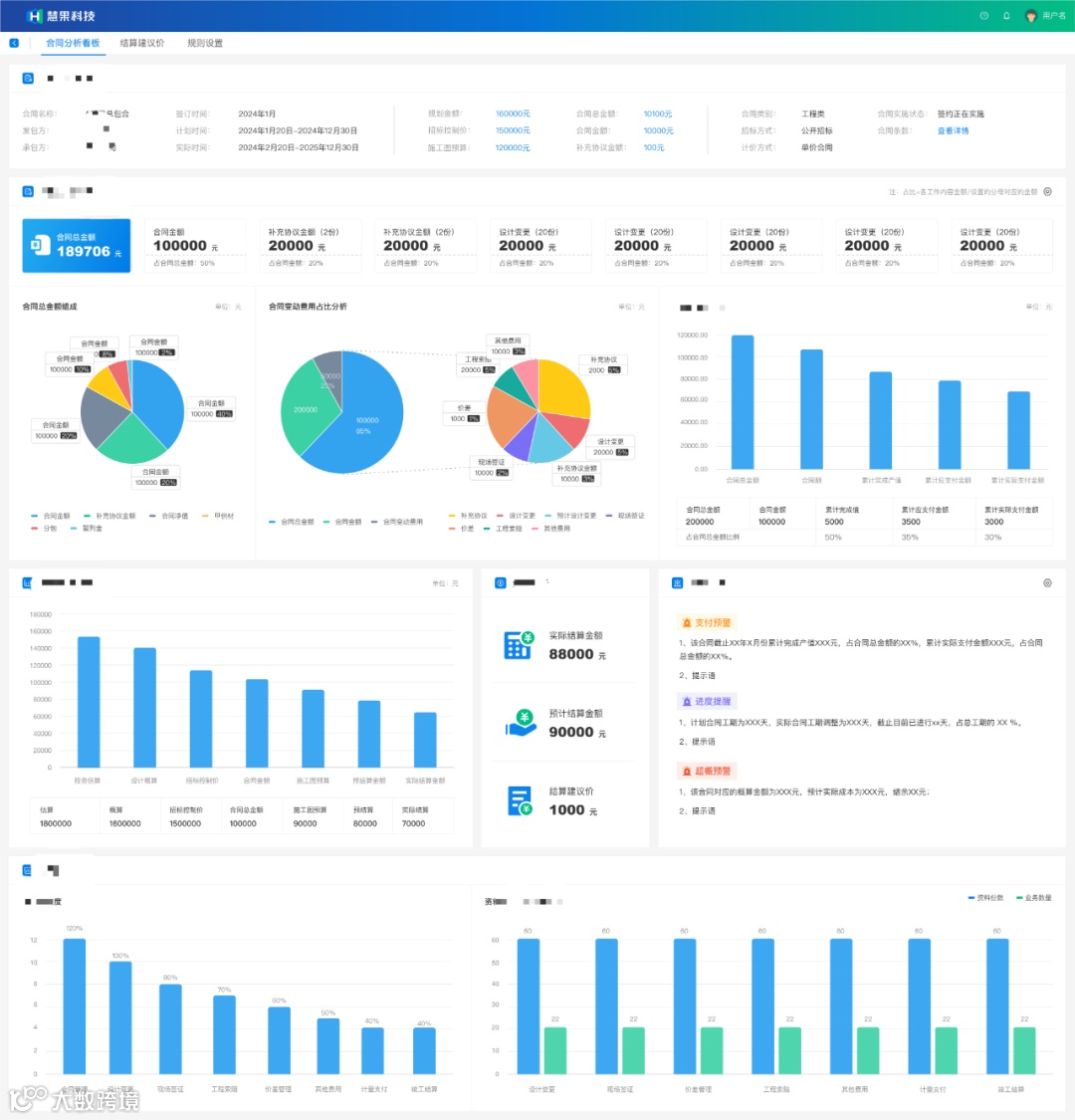Click the bottom section icon above progress chart

click(x=27, y=870)
